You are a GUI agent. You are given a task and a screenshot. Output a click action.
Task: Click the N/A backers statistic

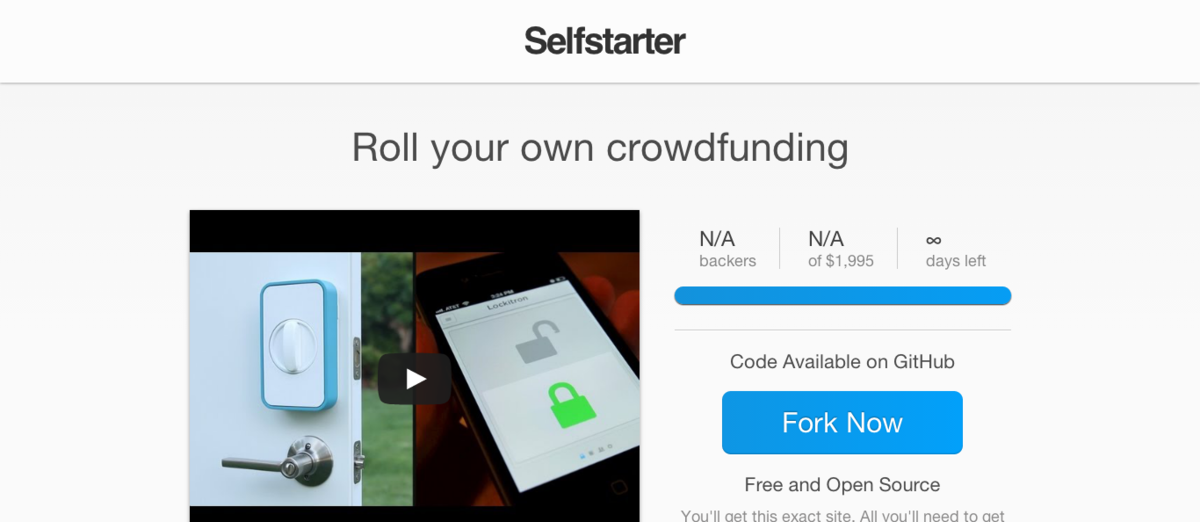tap(727, 249)
